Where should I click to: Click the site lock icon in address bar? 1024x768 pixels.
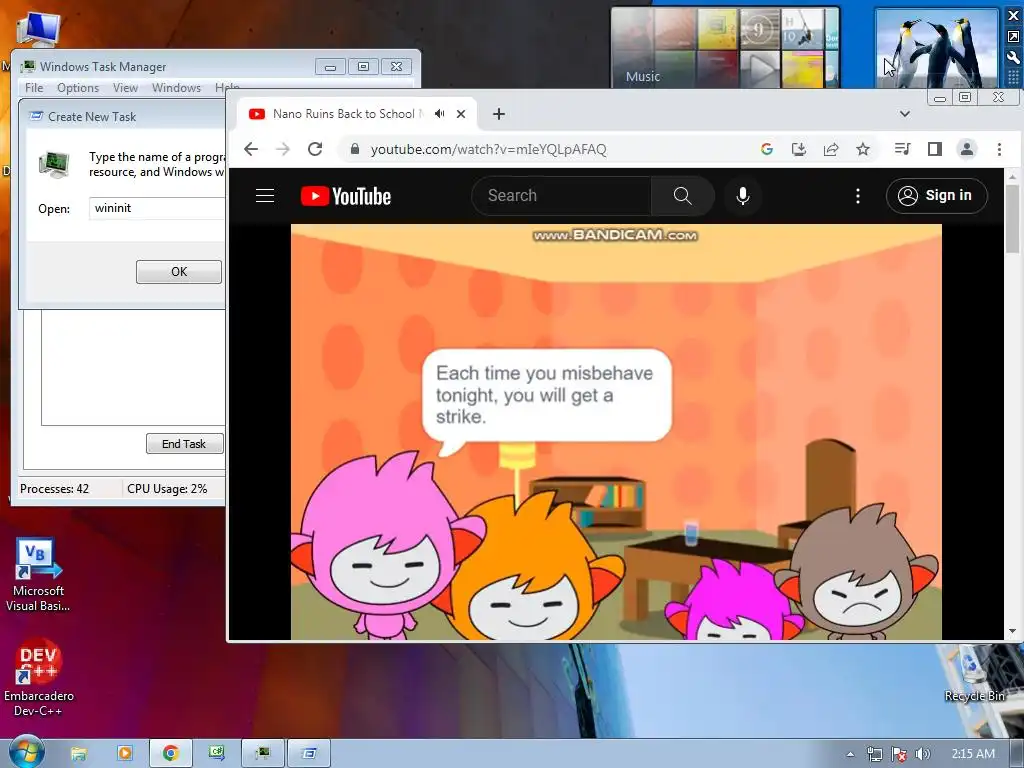coord(355,150)
